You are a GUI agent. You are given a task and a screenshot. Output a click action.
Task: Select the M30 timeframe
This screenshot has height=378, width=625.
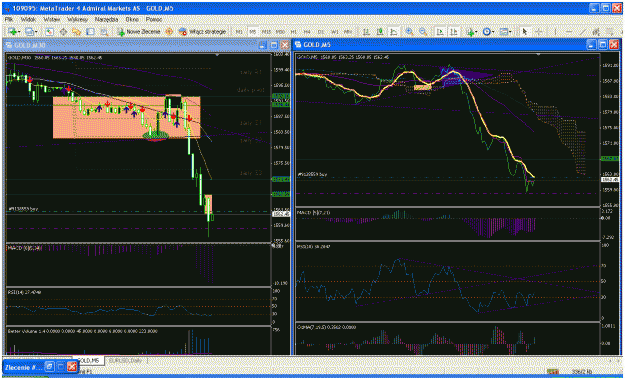pos(280,32)
